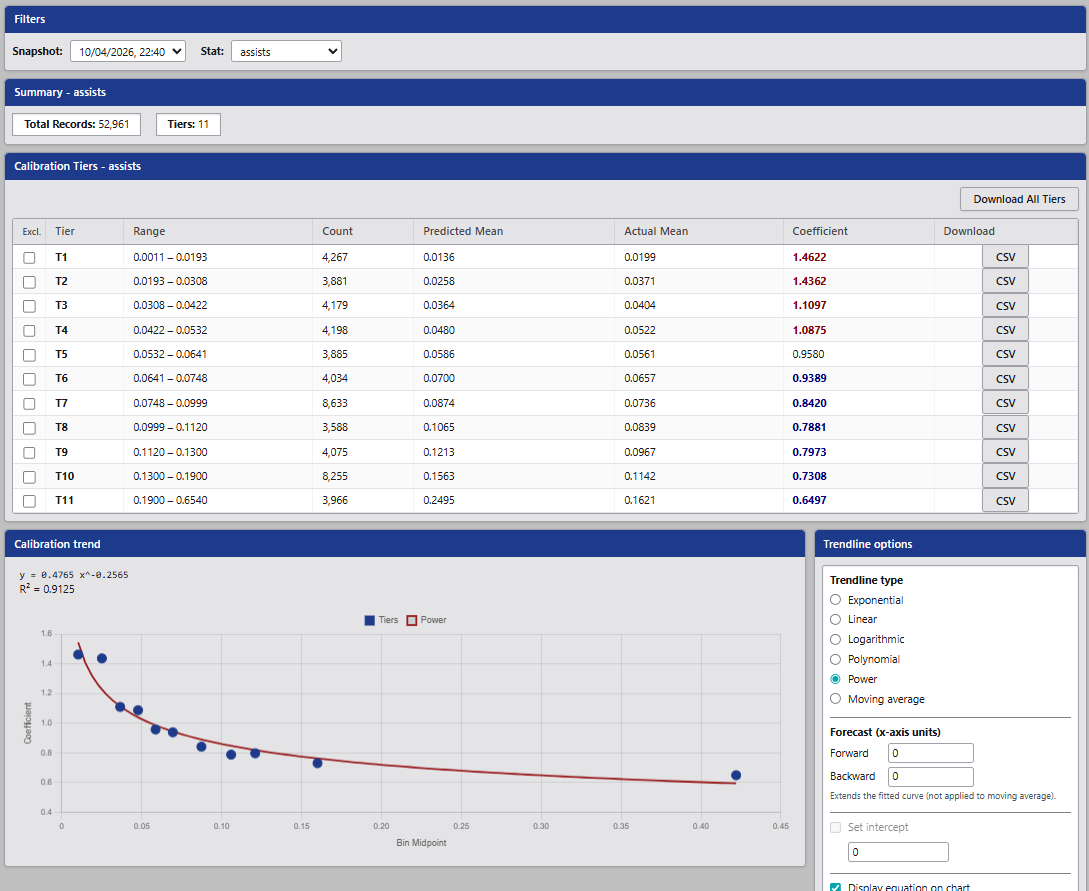This screenshot has width=1089, height=891.
Task: Download CSV for tier T2
Action: [x=1005, y=281]
